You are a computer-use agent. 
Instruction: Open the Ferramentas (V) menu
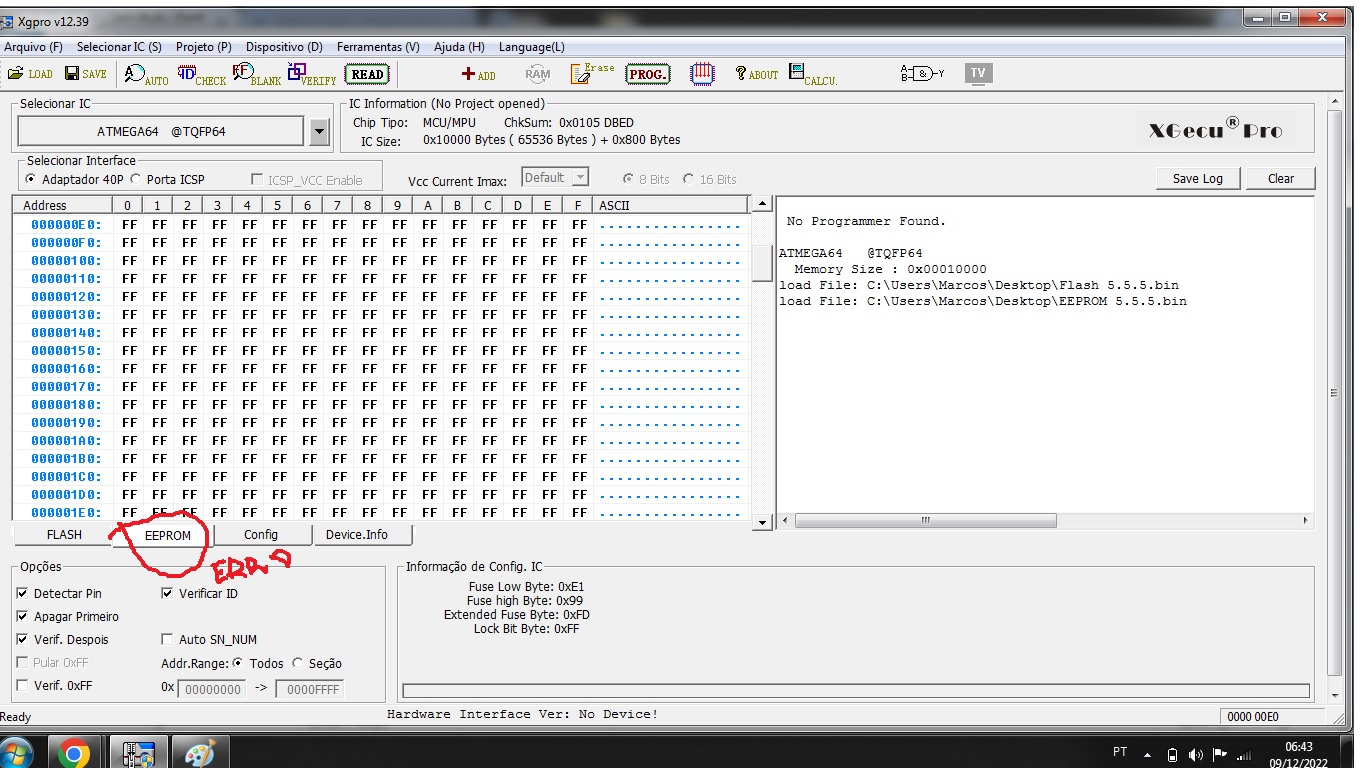(x=377, y=47)
